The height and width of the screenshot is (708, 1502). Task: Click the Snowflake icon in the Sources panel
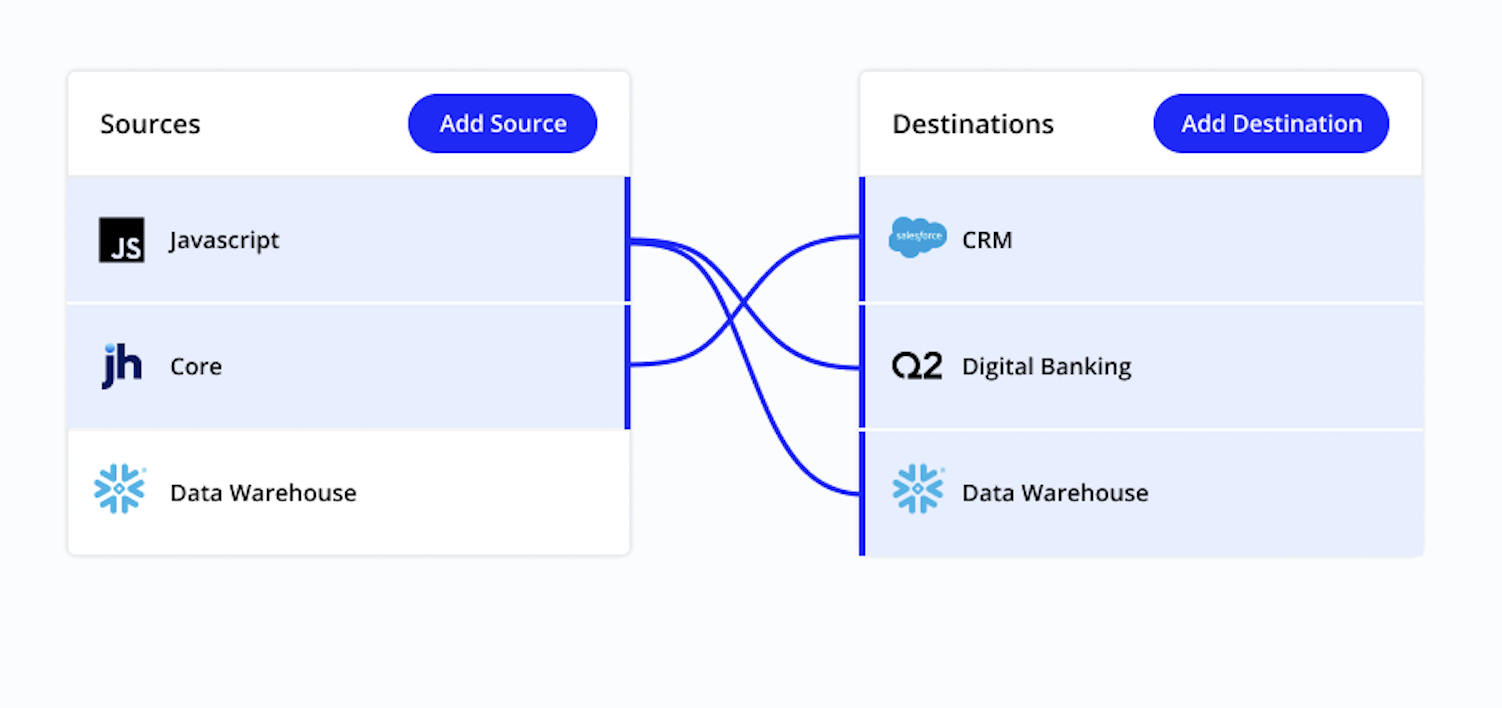tap(119, 490)
